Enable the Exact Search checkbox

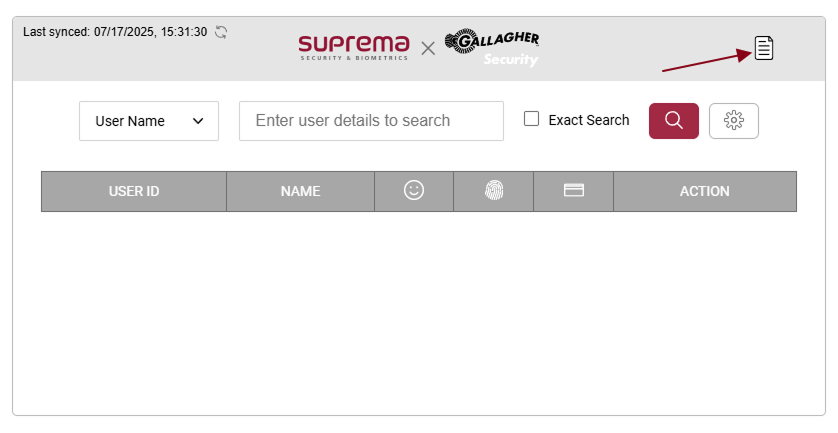pos(532,119)
